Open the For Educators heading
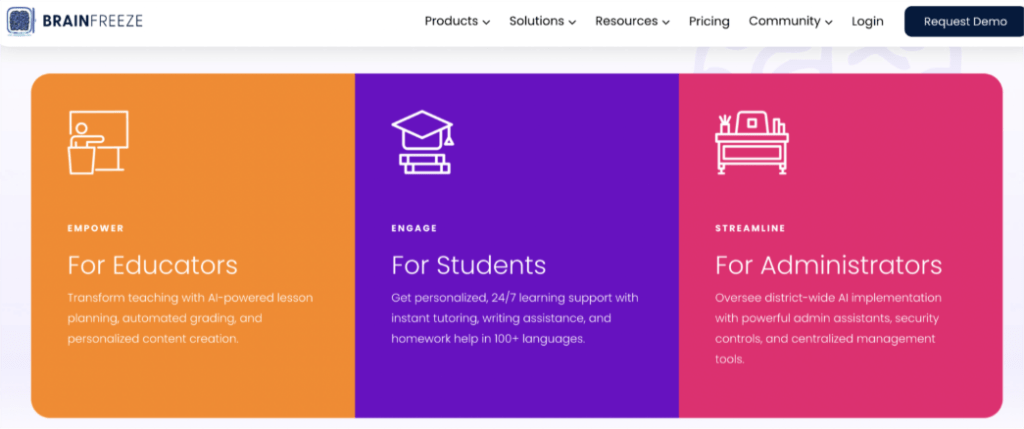Viewport: 1024px width, 429px height. coord(152,265)
